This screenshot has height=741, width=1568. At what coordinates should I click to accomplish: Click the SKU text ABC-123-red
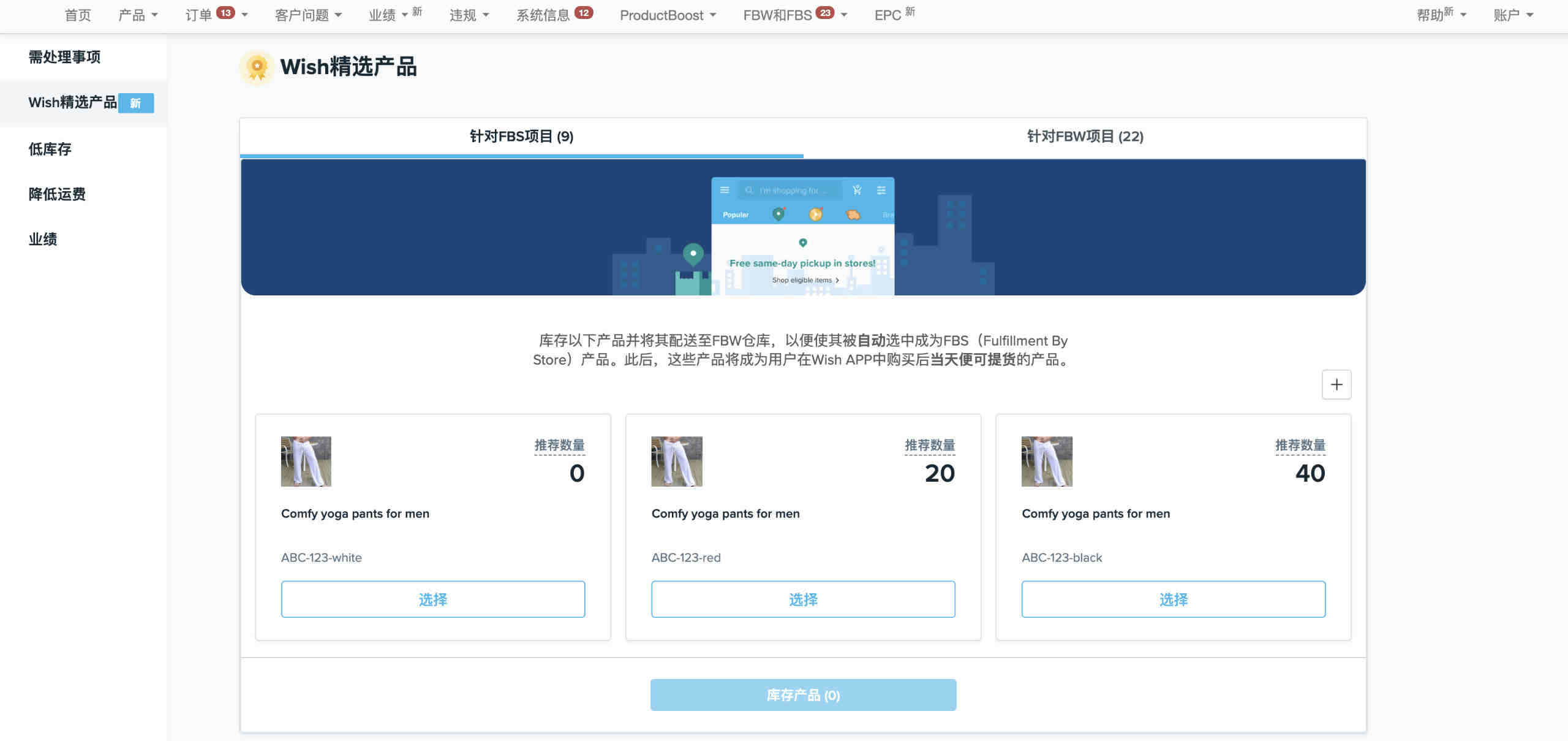[x=686, y=558]
